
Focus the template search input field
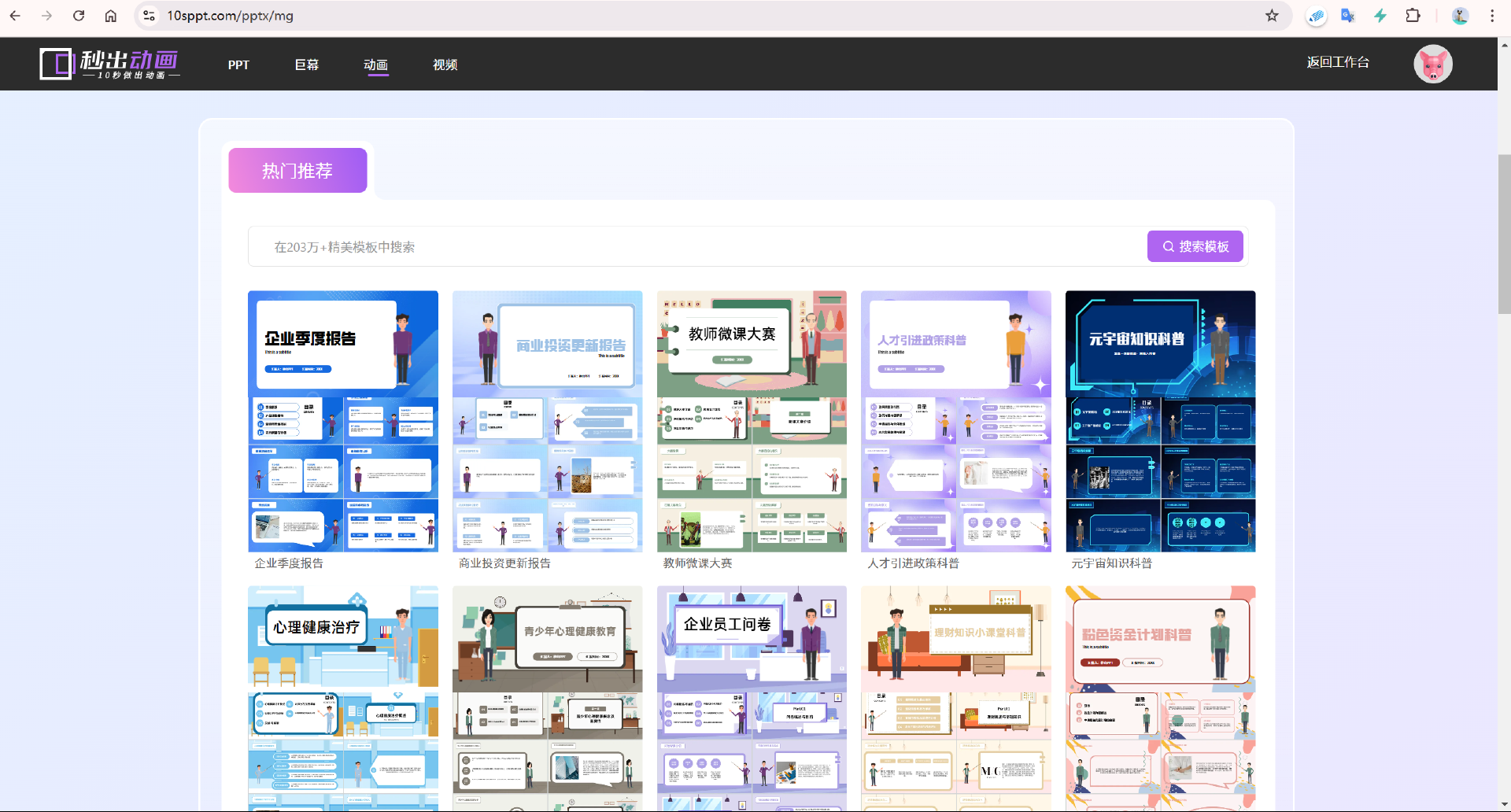(697, 247)
